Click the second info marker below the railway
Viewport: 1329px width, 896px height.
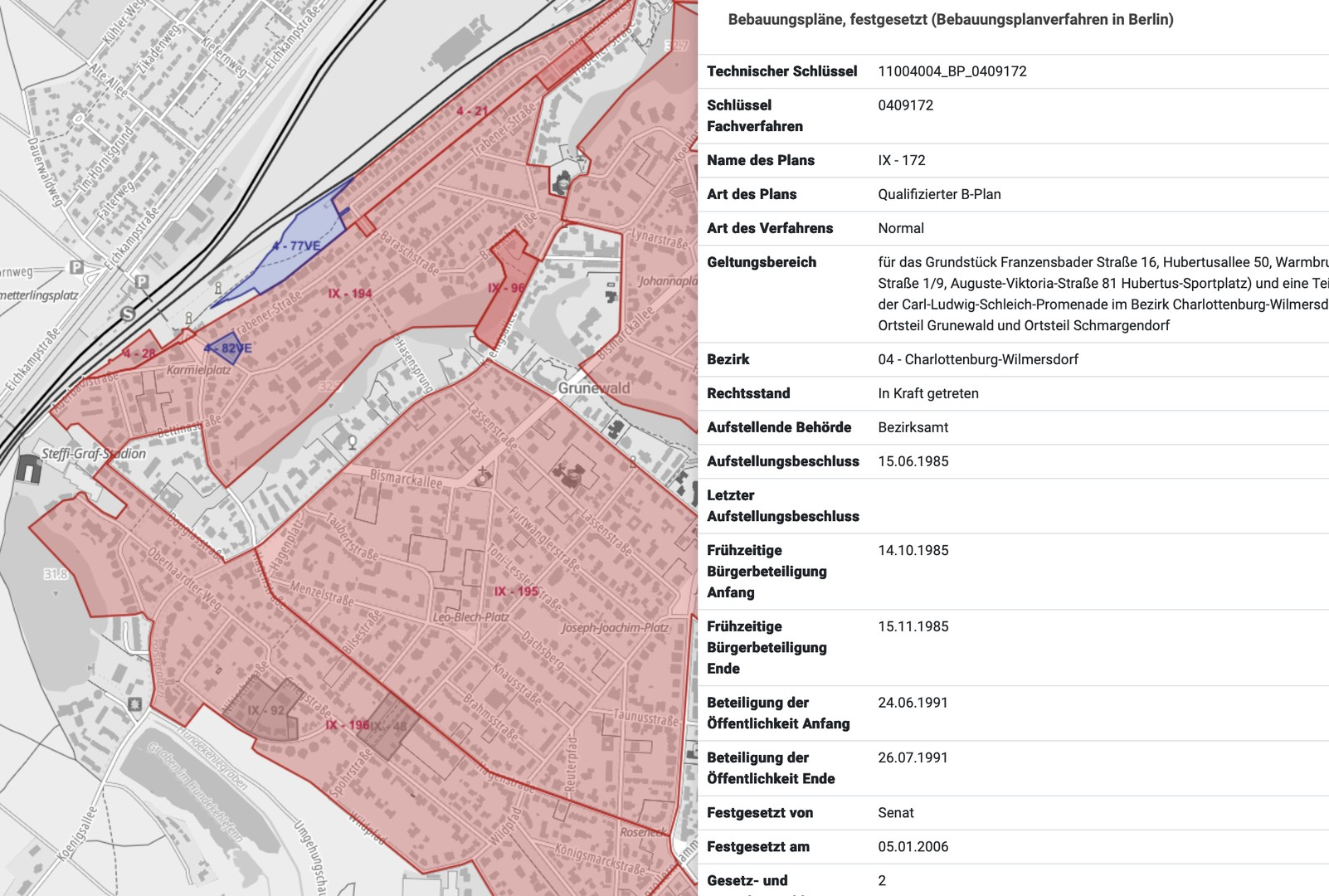(189, 319)
